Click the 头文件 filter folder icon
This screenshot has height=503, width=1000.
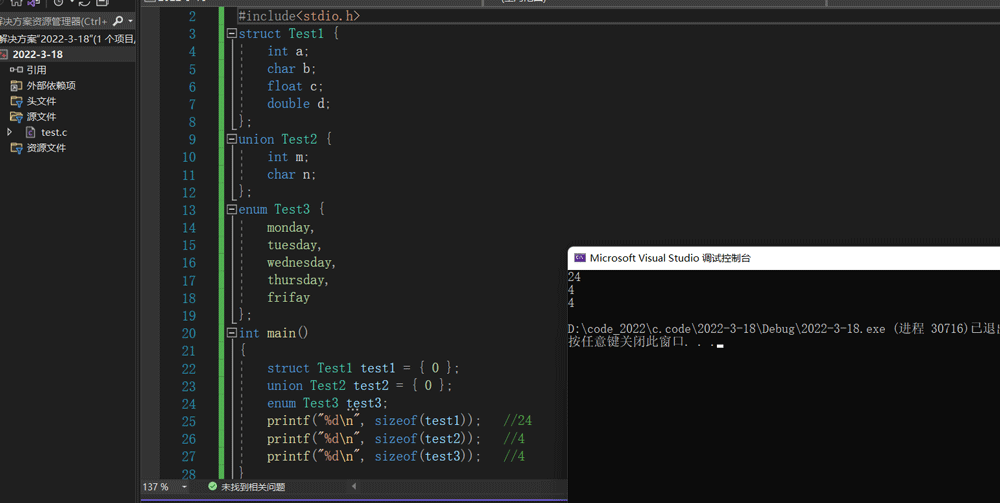click(17, 101)
